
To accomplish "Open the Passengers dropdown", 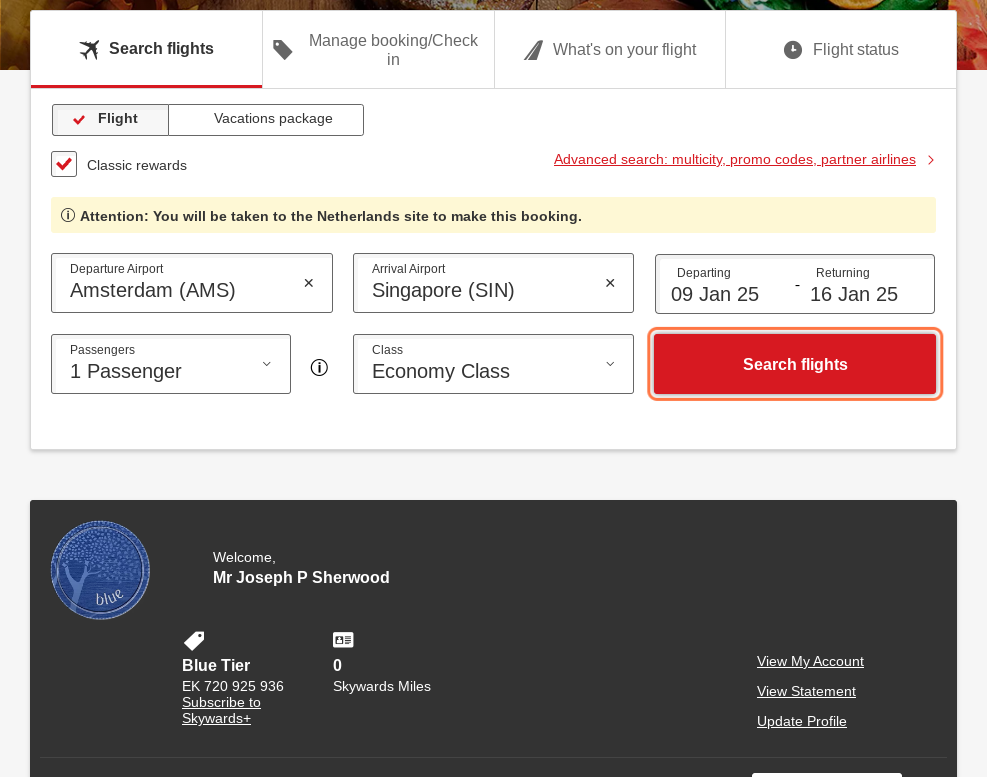I will tap(171, 364).
